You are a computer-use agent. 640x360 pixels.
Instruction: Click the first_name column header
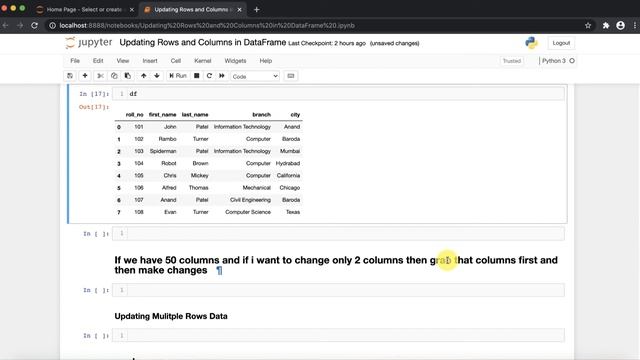coord(162,115)
